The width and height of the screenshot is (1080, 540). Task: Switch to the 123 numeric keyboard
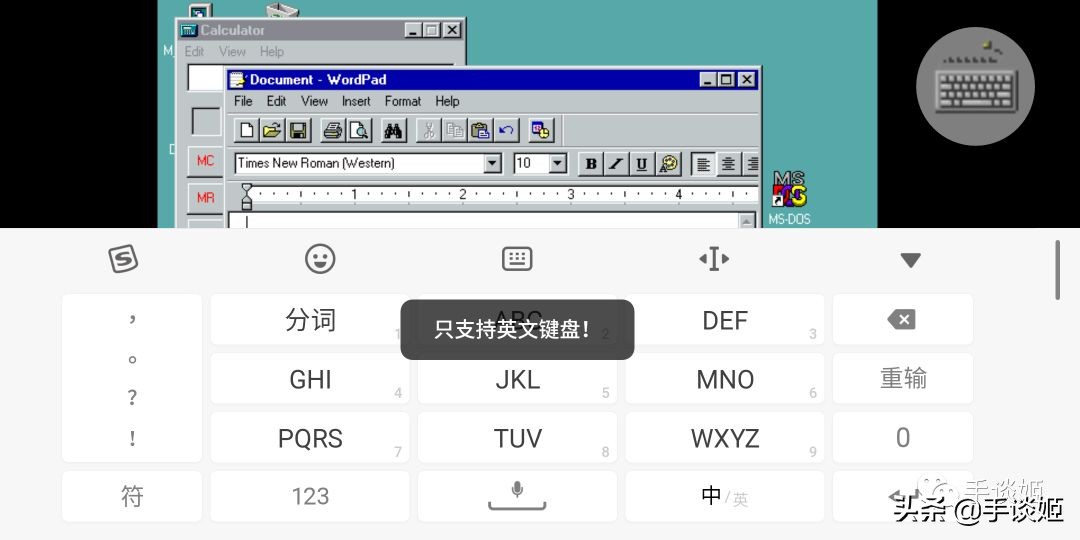[x=310, y=497]
